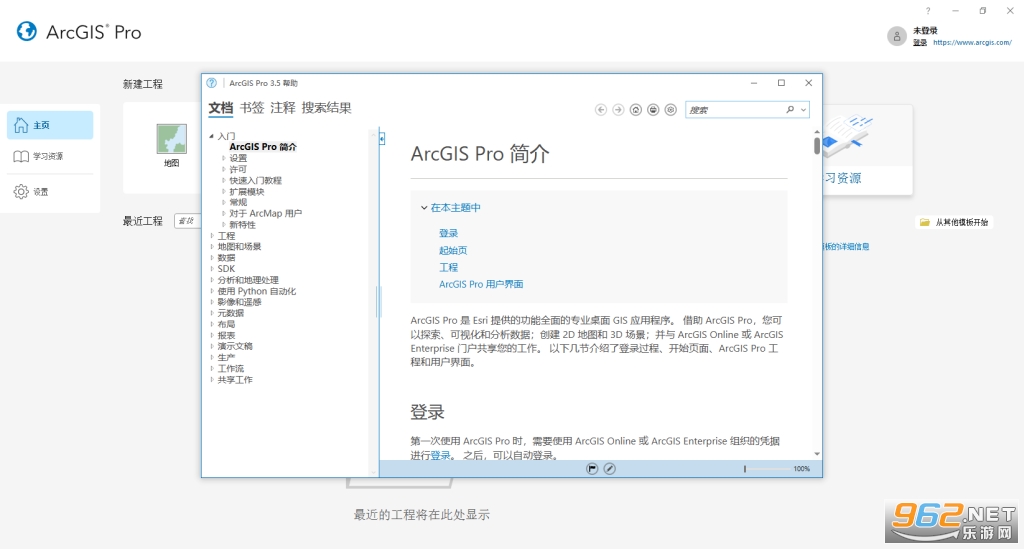1024x549 pixels.
Task: Select 工作流 tree item
Action: pos(231,369)
